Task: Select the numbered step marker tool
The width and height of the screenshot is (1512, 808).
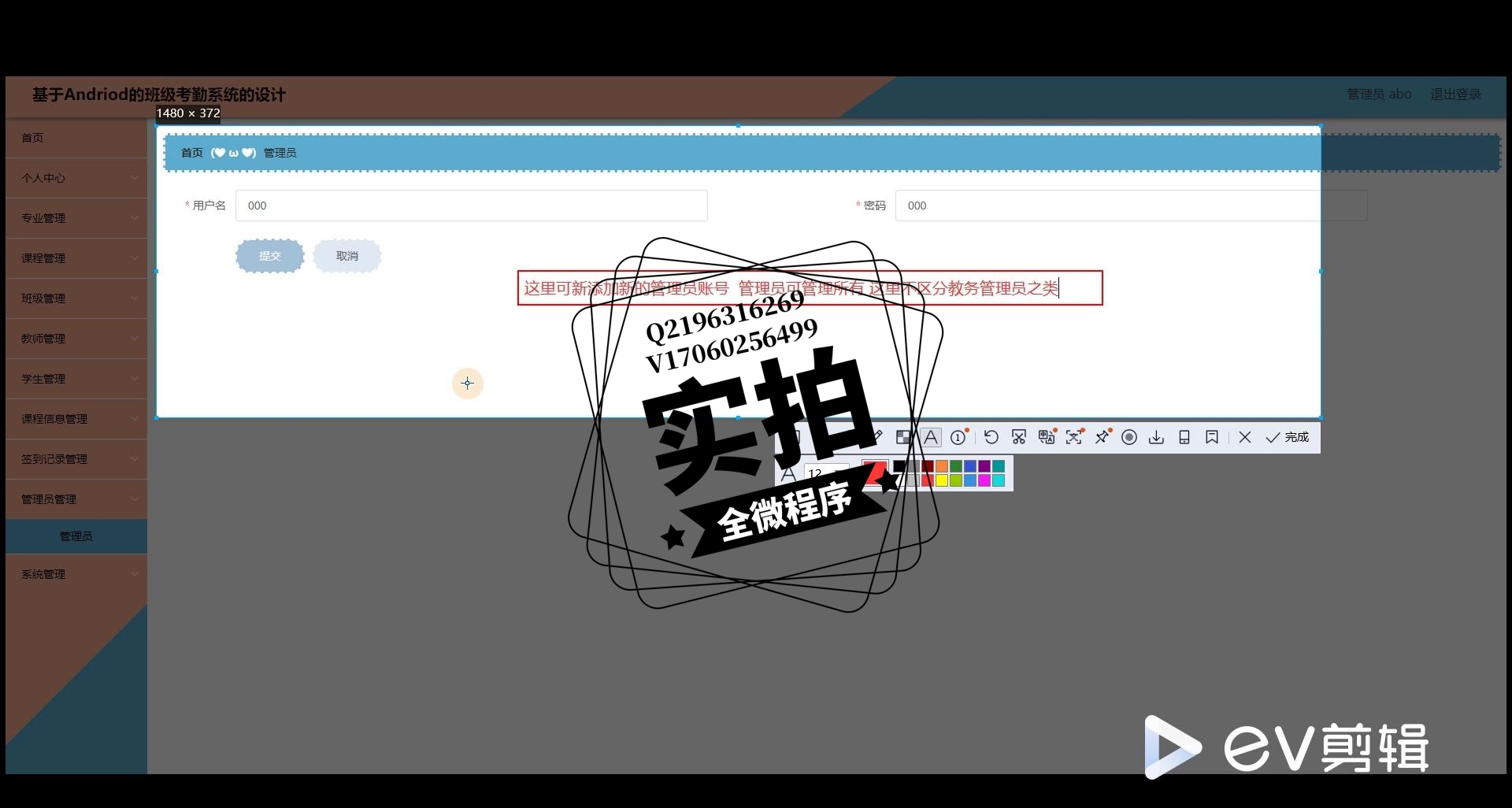Action: click(x=958, y=437)
